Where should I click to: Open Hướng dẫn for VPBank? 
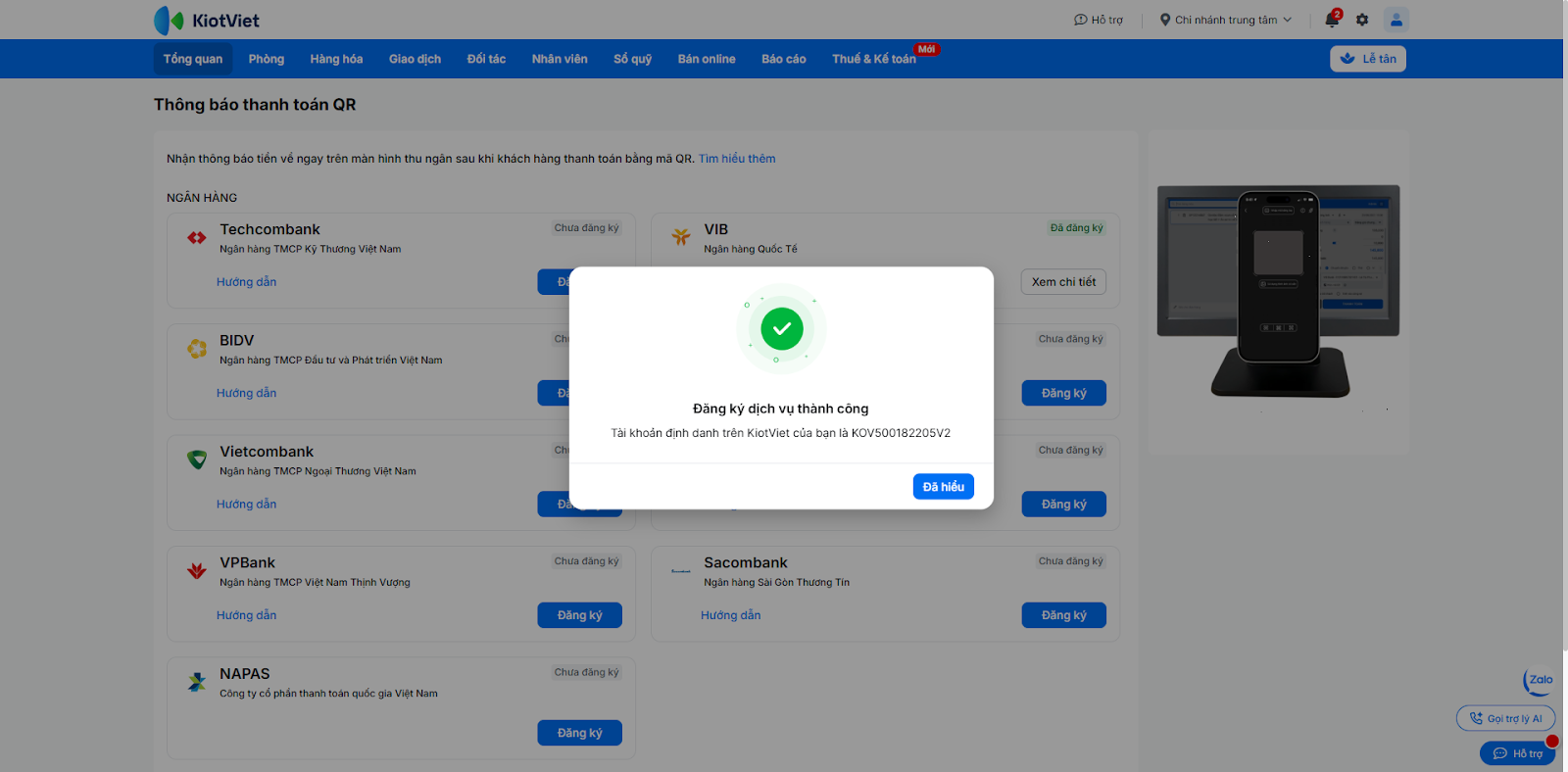[x=247, y=615]
